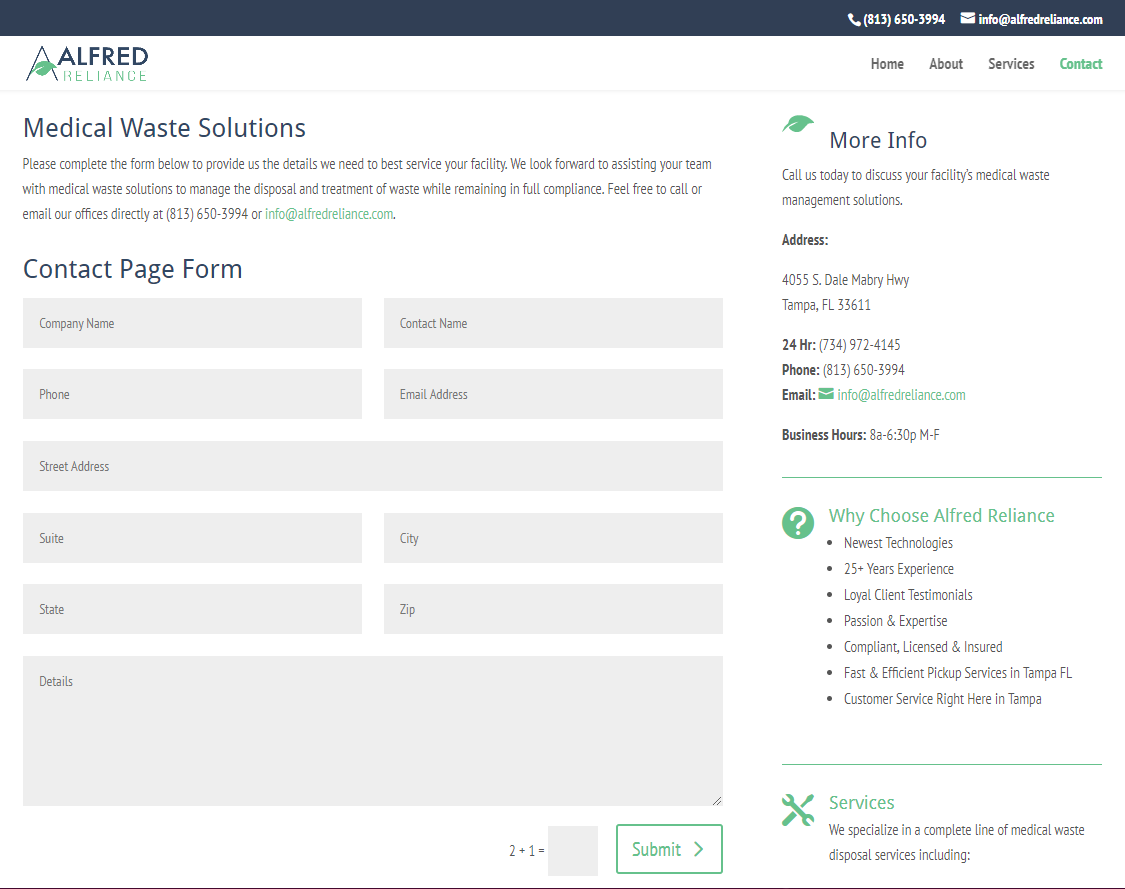Viewport: 1125px width, 889px height.
Task: Select the Contact menu item
Action: coord(1081,64)
